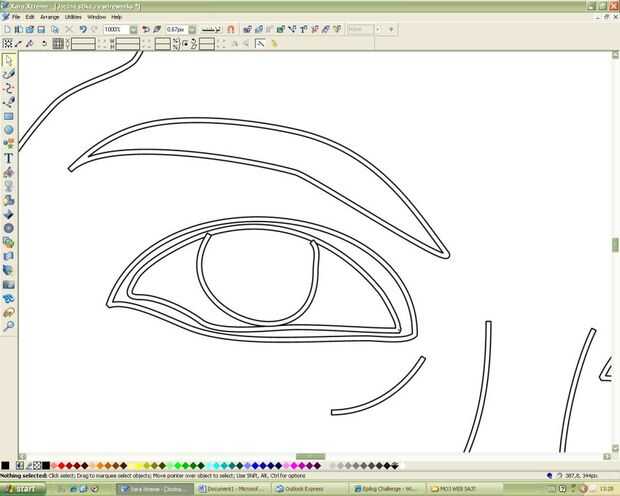Viewport: 620px width, 496px height.
Task: Click the vertical scrollbar thumb
Action: (x=615, y=245)
